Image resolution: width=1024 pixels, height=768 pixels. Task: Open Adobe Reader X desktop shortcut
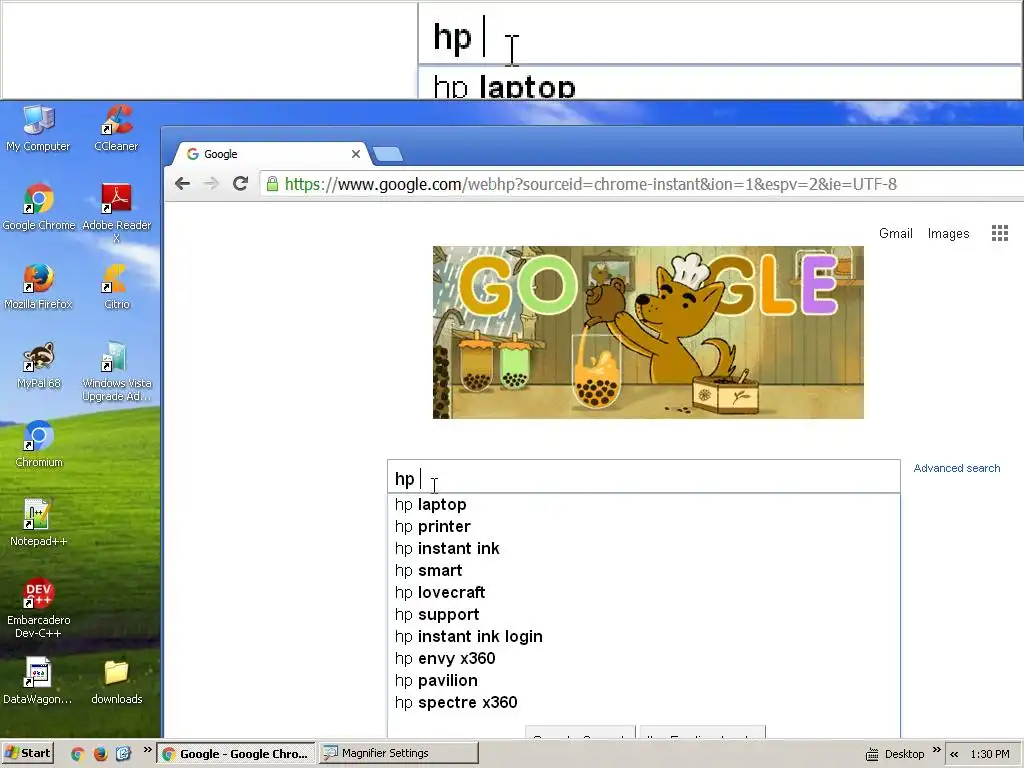click(116, 214)
